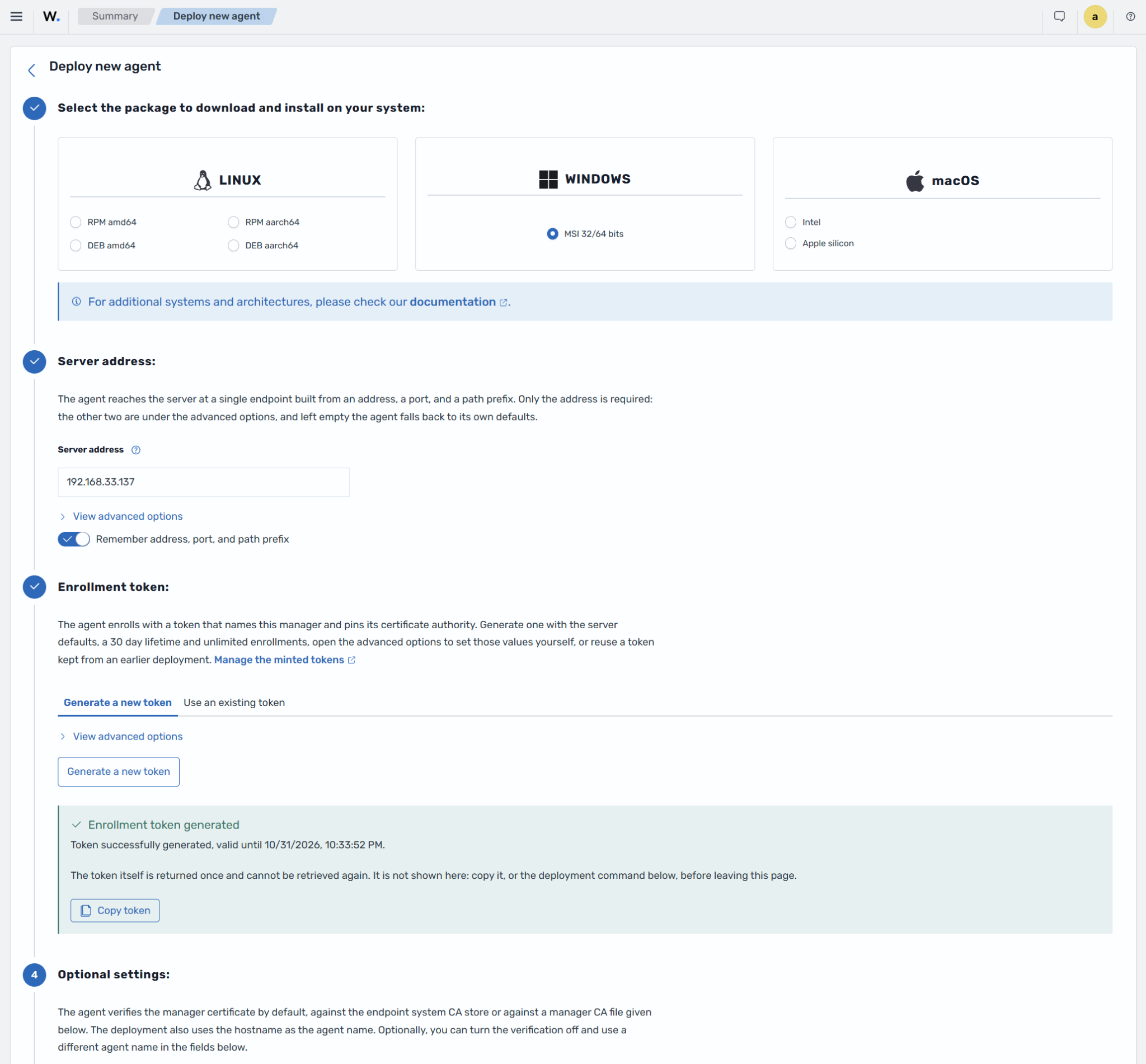
Task: Switch to Generate a new token tab
Action: click(118, 703)
